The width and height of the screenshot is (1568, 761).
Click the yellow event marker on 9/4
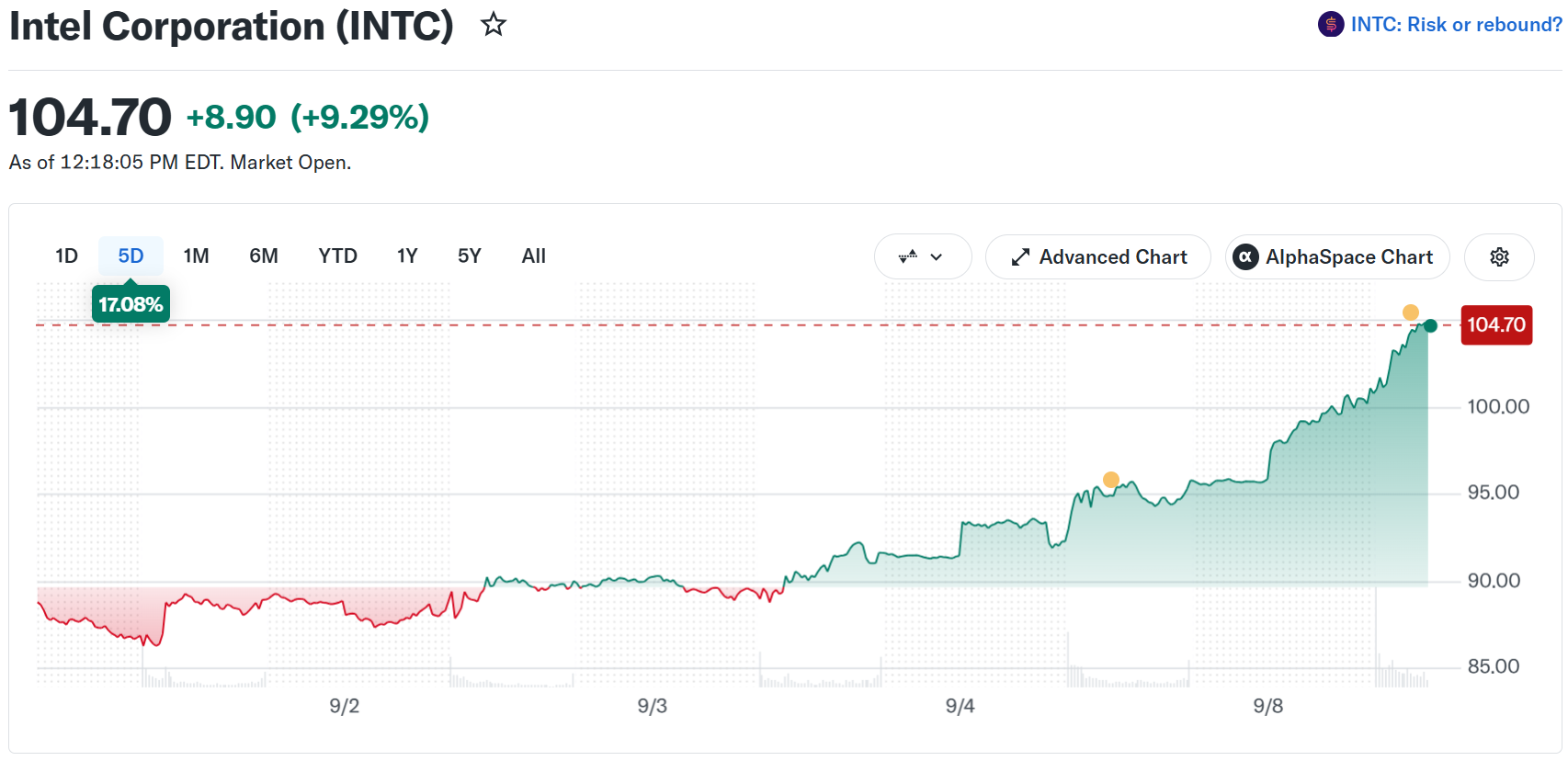1111,480
